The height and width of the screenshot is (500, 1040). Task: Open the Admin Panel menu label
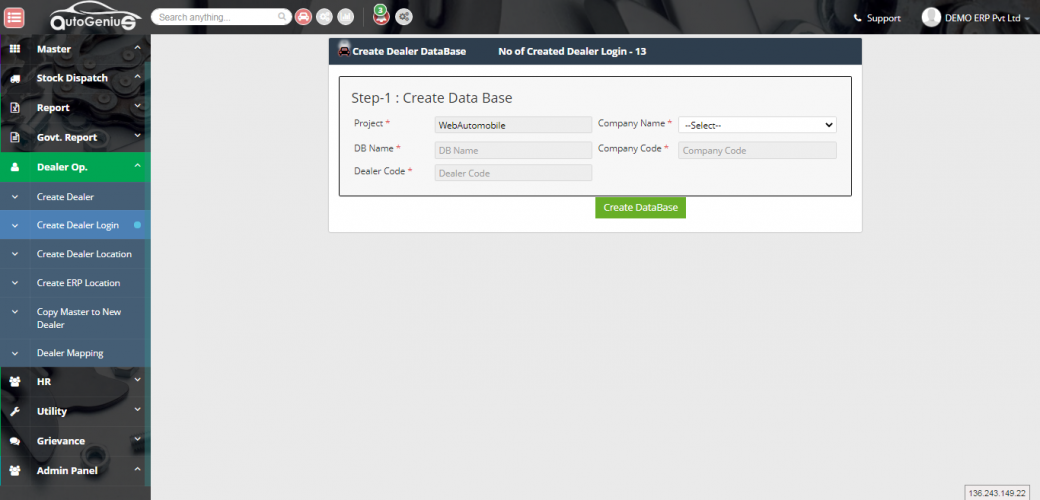pos(67,470)
